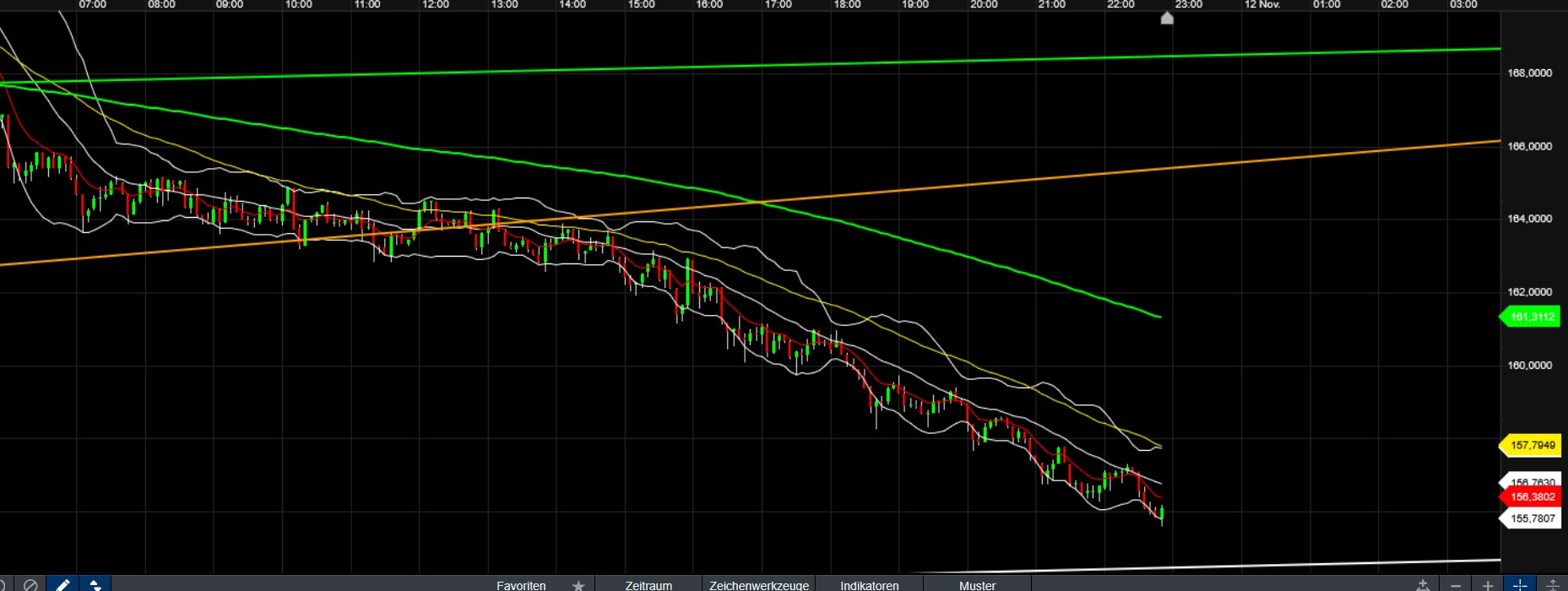The width and height of the screenshot is (1568, 591).
Task: Zoom out with the minus icon
Action: tap(1456, 585)
